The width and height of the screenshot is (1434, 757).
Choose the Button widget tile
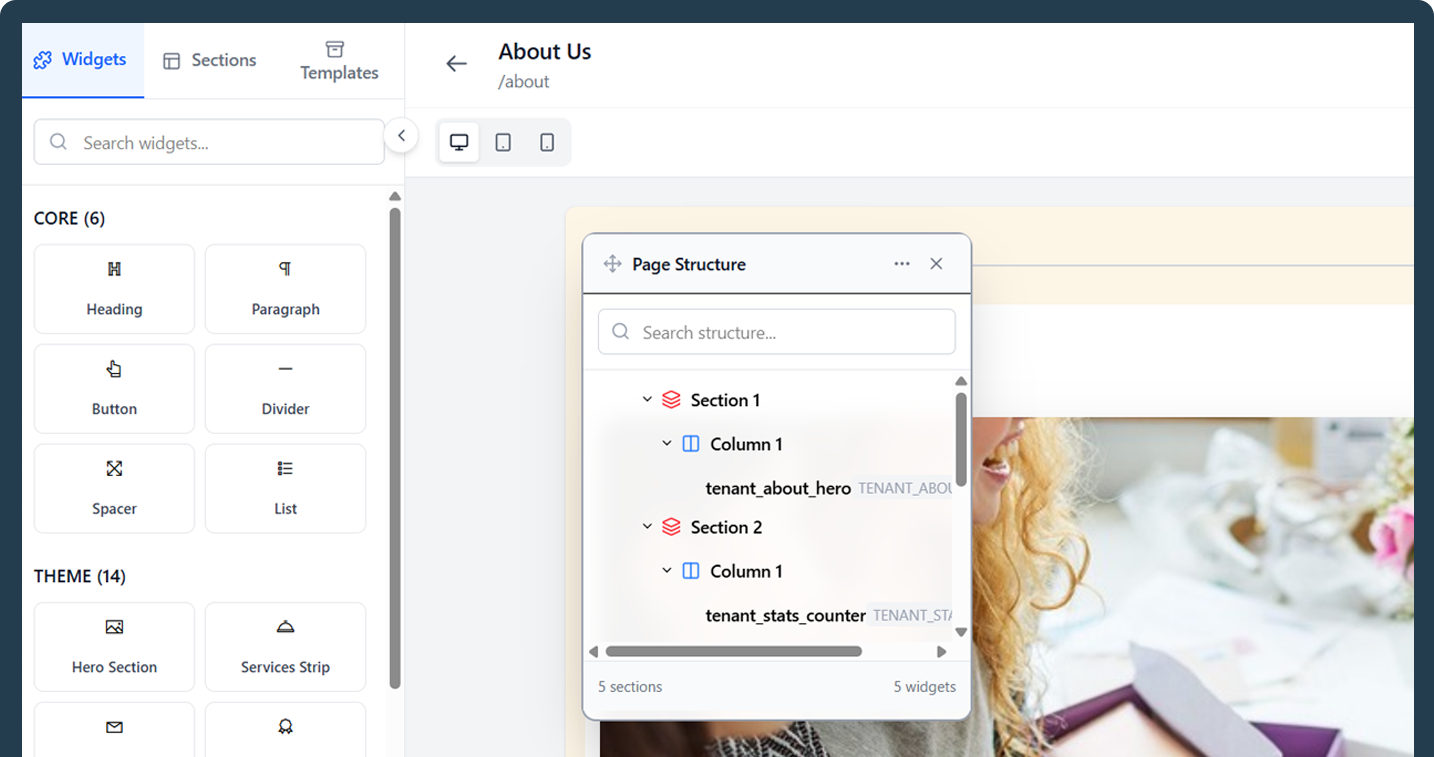114,389
